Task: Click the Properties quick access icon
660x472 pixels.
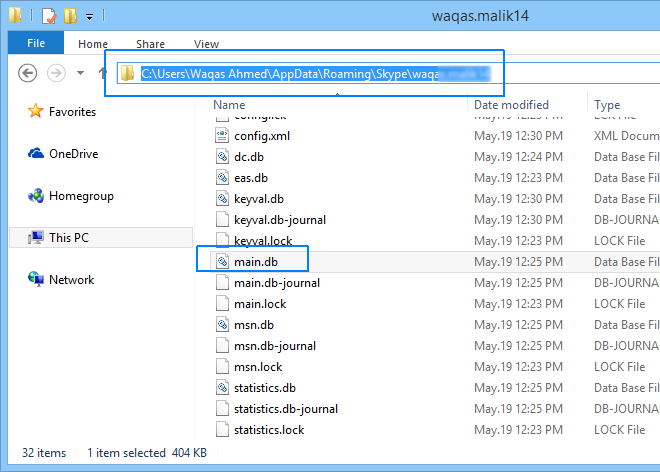Action: (x=49, y=16)
